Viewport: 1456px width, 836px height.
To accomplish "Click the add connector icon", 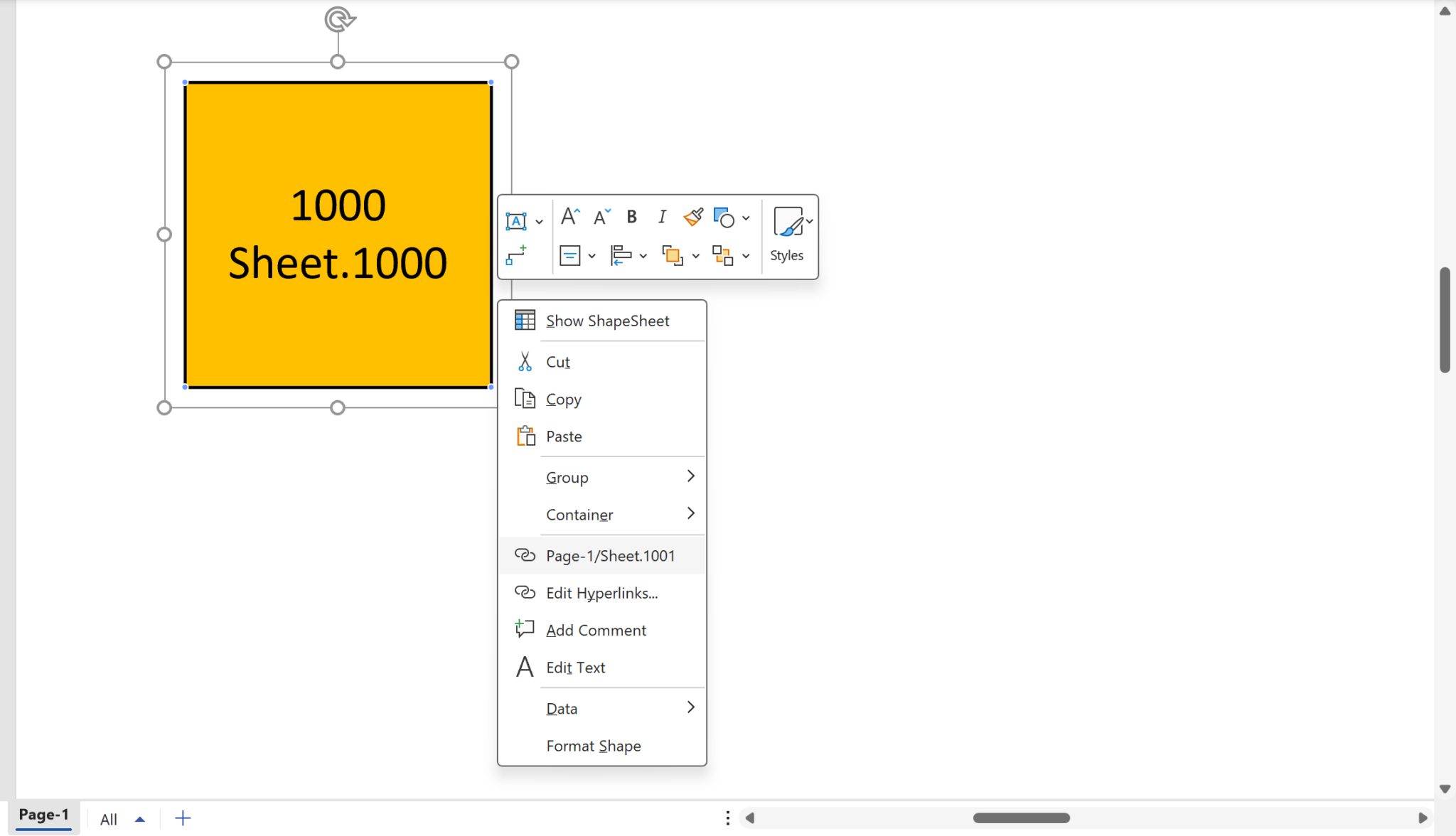I will [x=517, y=254].
